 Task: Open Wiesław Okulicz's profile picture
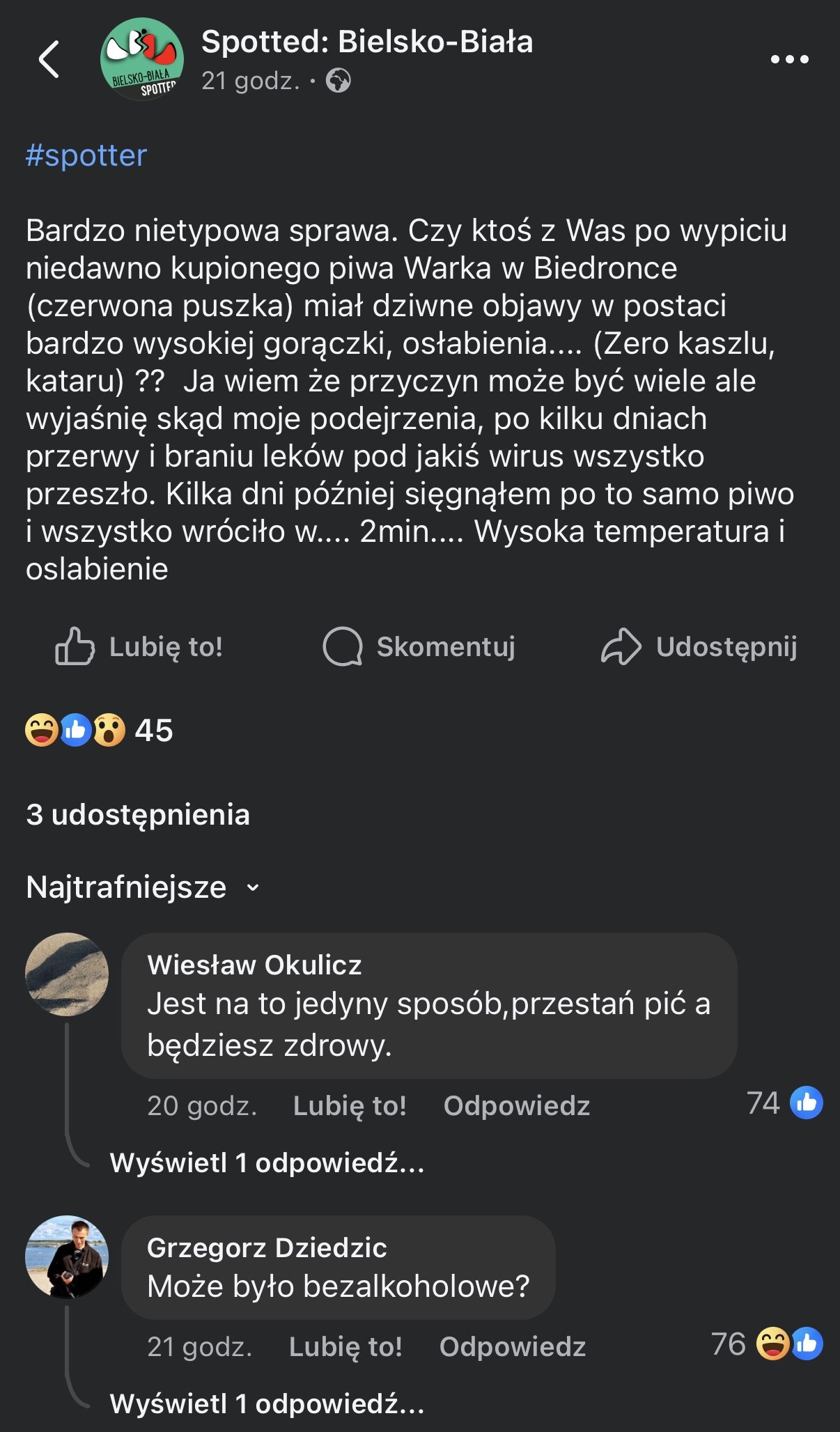pos(67,974)
